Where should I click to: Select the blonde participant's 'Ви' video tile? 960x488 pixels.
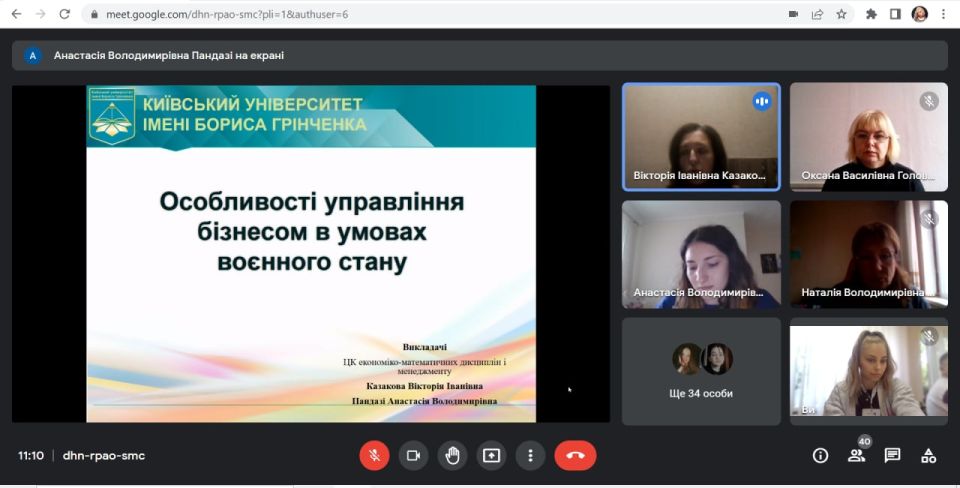coord(869,371)
